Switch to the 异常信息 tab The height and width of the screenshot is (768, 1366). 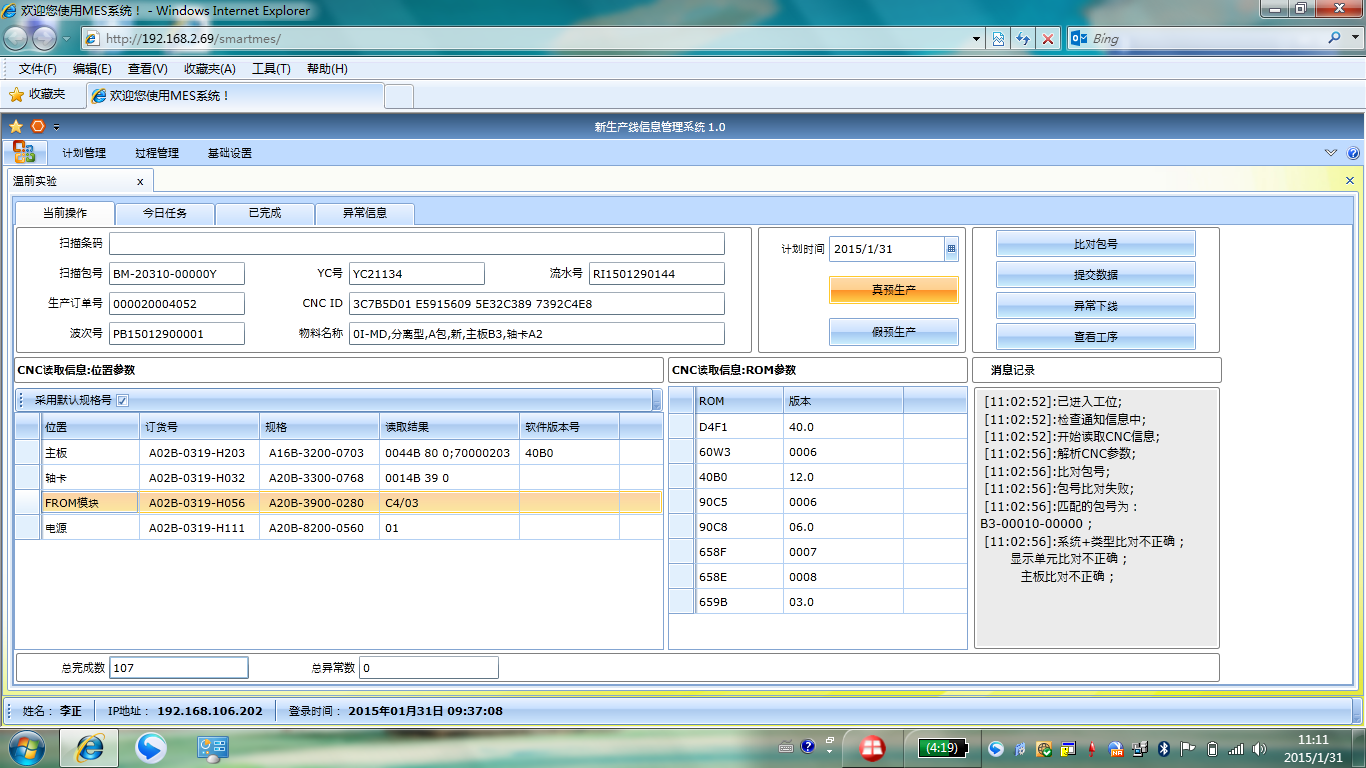tap(364, 213)
